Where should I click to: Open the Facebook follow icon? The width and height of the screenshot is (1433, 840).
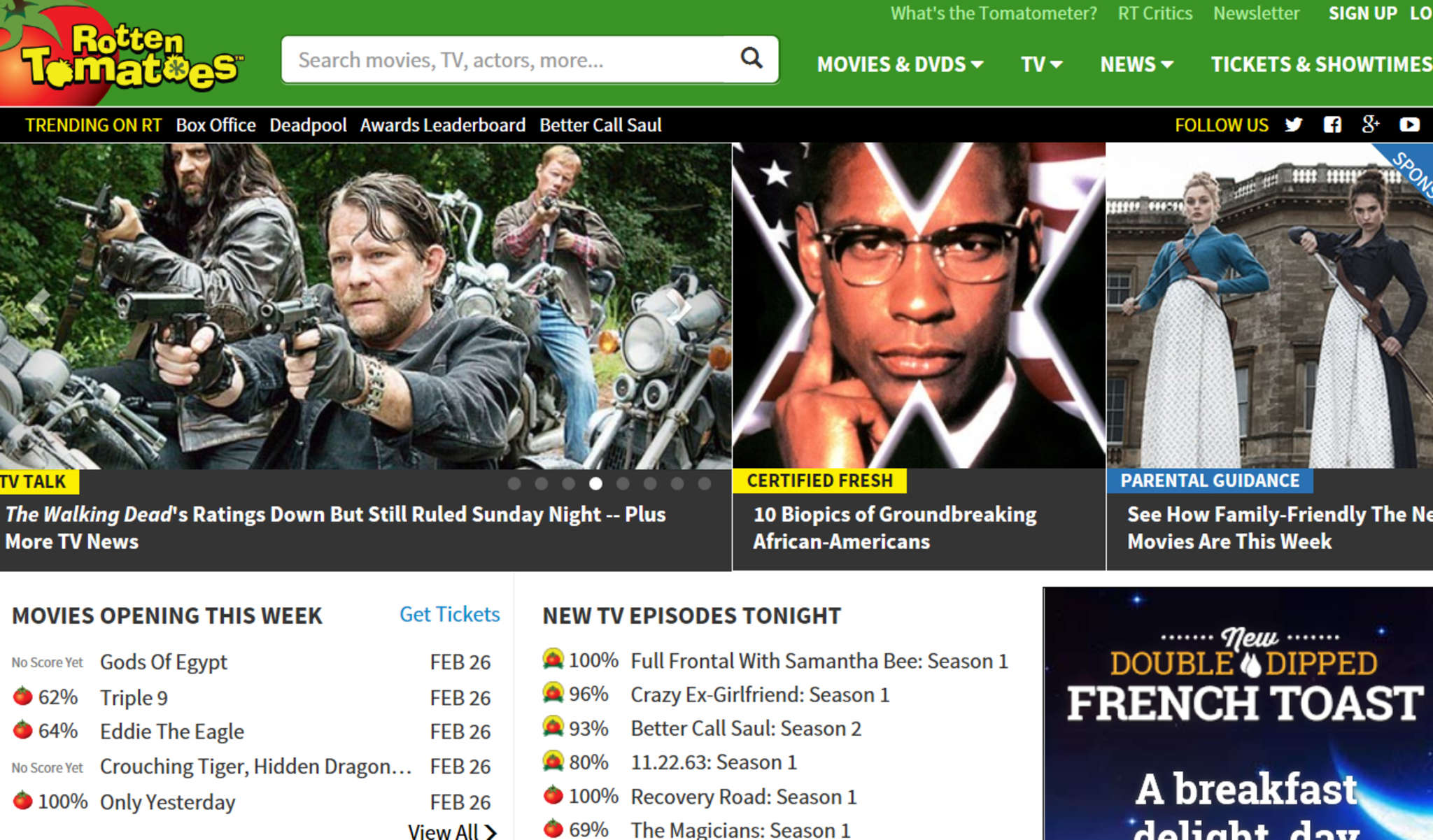1332,125
